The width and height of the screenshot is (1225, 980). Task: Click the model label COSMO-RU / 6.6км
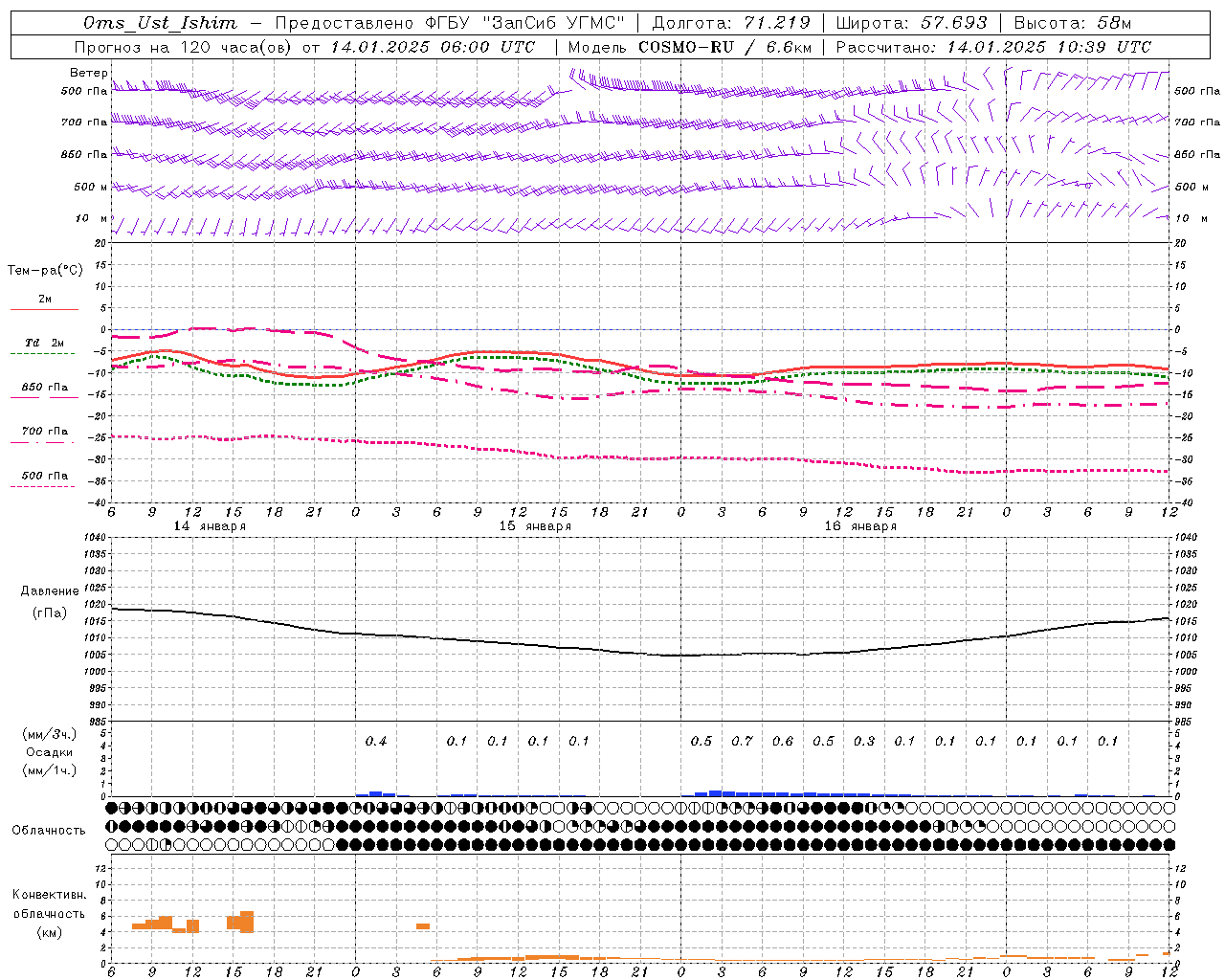coord(725,47)
